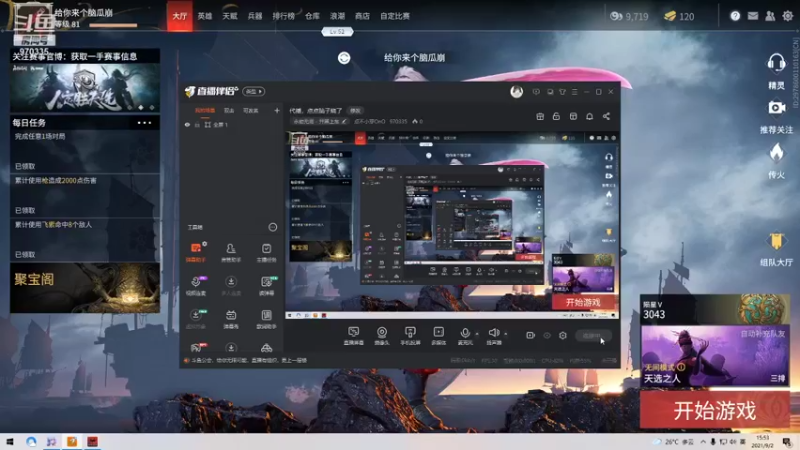Show hidden tray icons chevron

point(703,441)
